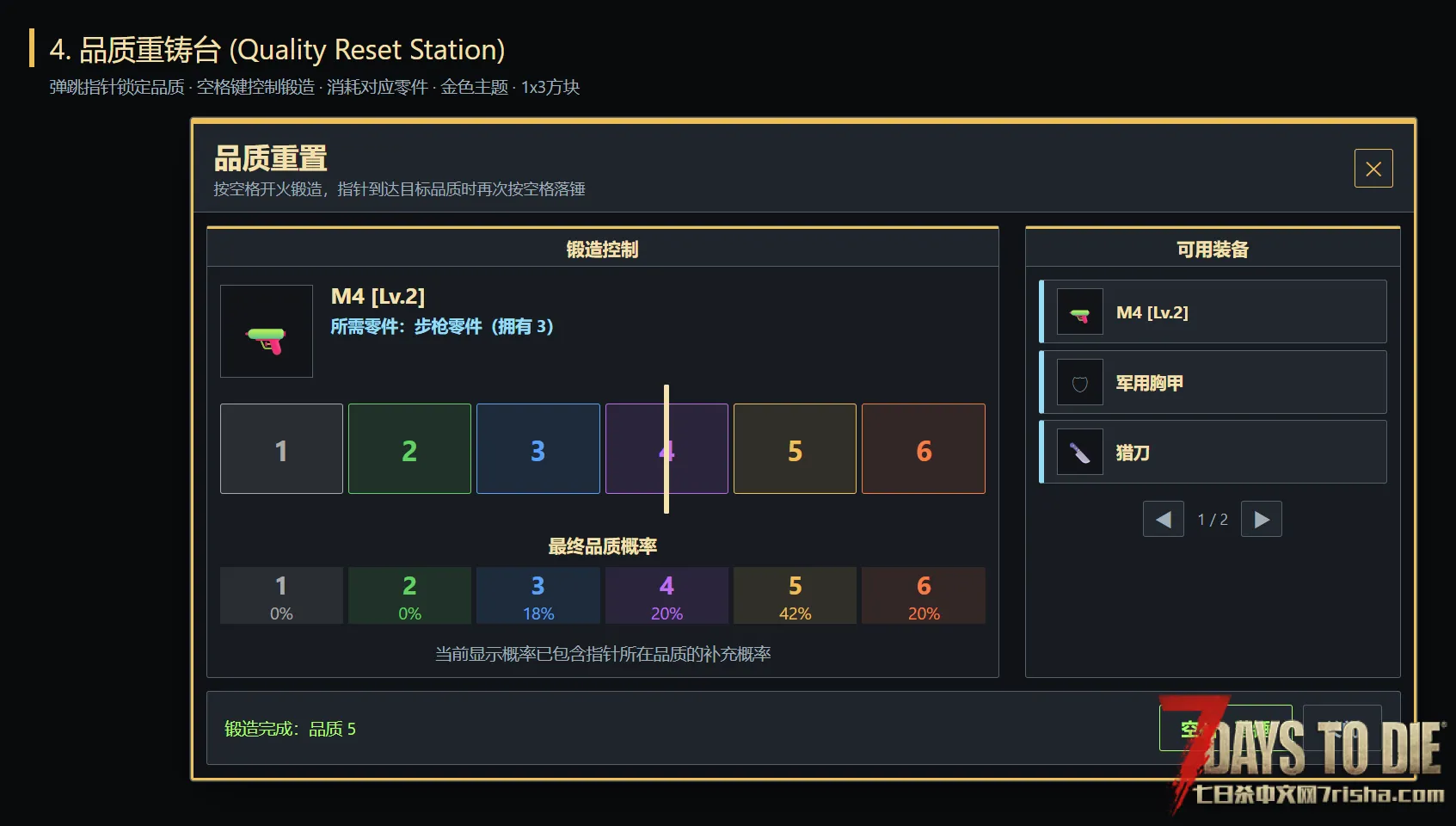Go to next equipment page arrow
This screenshot has width=1456, height=826.
pos(1262,519)
